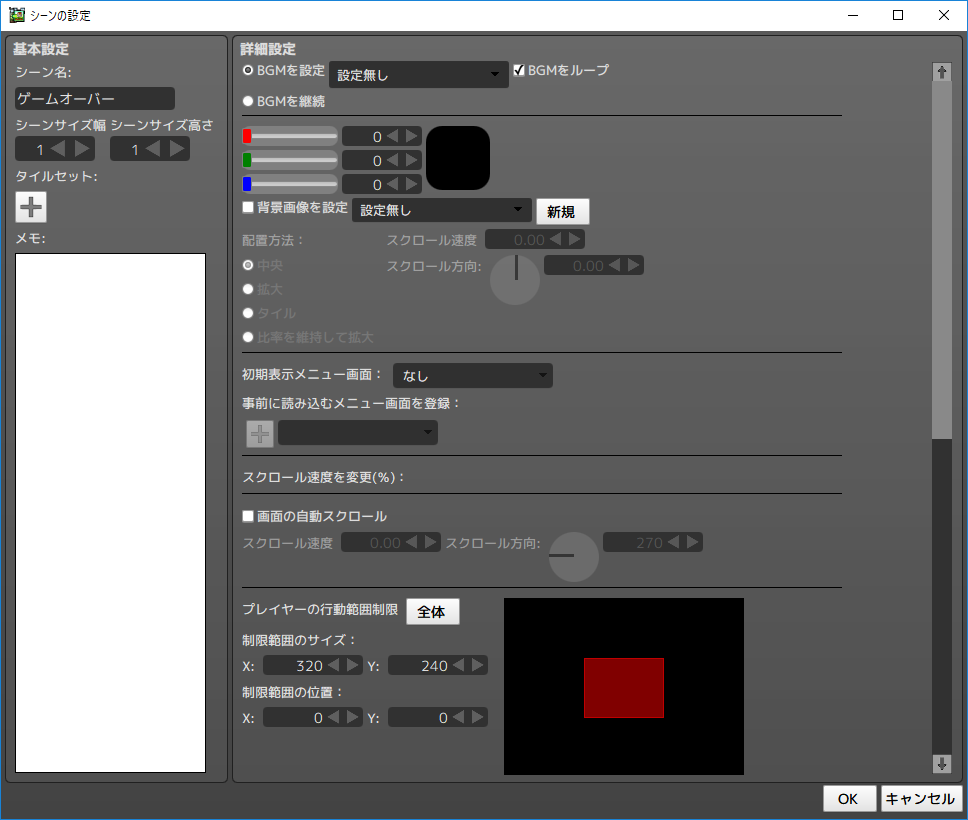Viewport: 968px width, 820px height.
Task: Click the 全体 button for player movement range
Action: [432, 611]
